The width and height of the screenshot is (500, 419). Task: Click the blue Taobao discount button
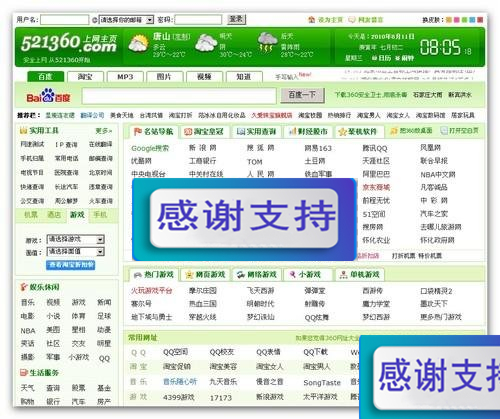(71, 265)
